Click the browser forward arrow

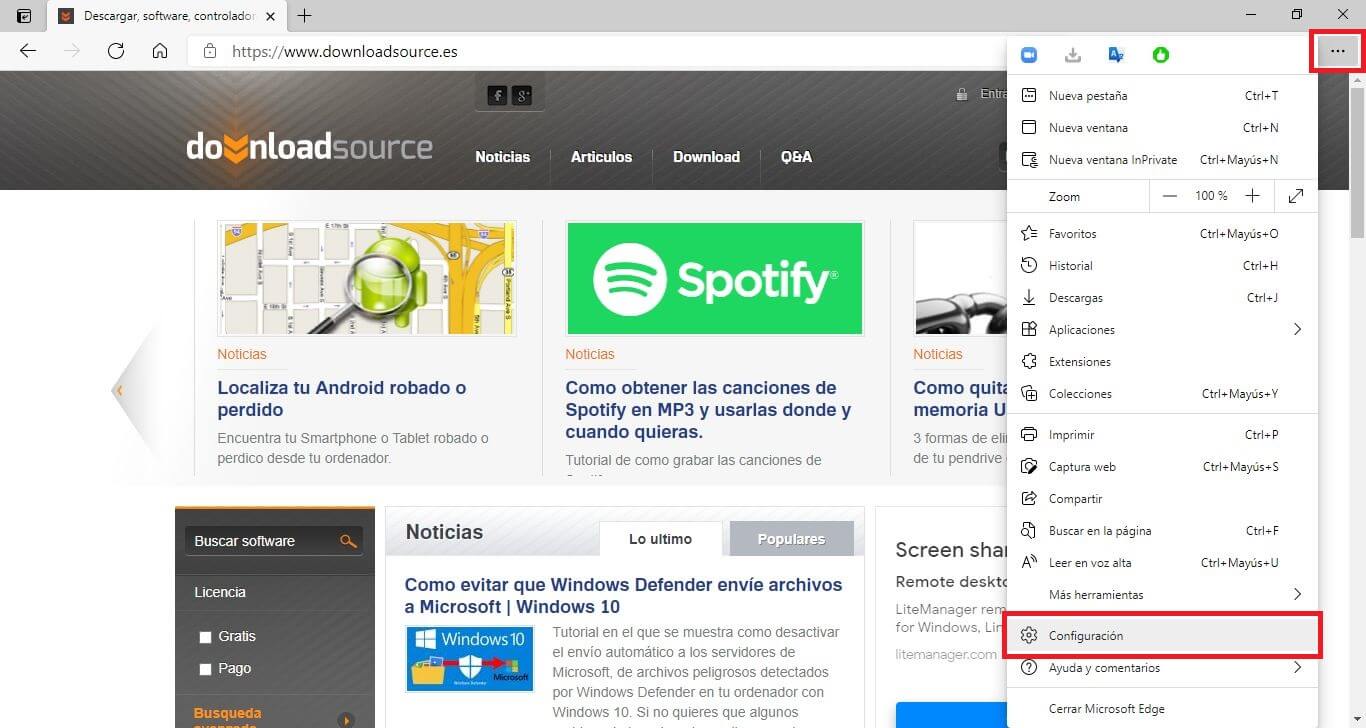click(72, 51)
